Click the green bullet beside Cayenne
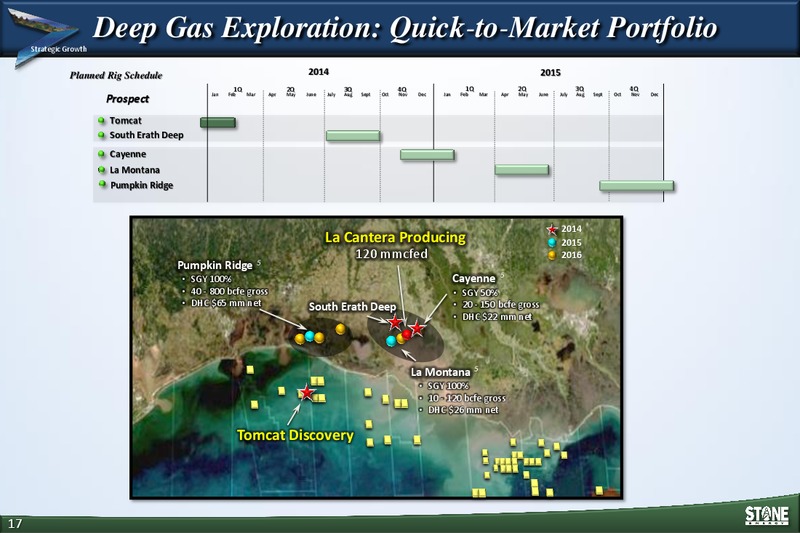Screen dimensions: 800x533 tap(102, 154)
